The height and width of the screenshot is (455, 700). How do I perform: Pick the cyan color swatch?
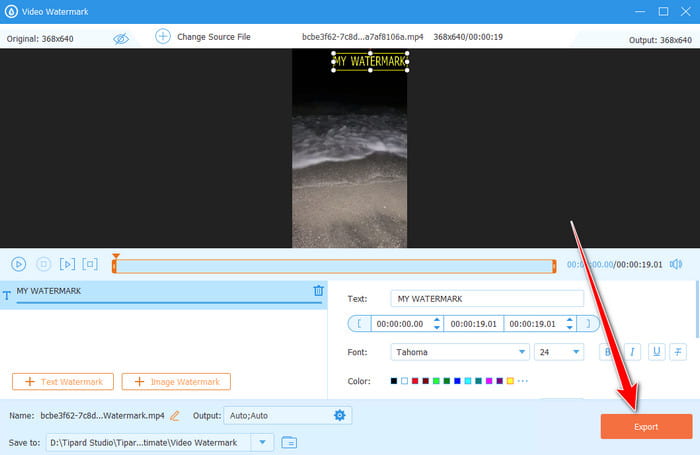click(x=468, y=381)
